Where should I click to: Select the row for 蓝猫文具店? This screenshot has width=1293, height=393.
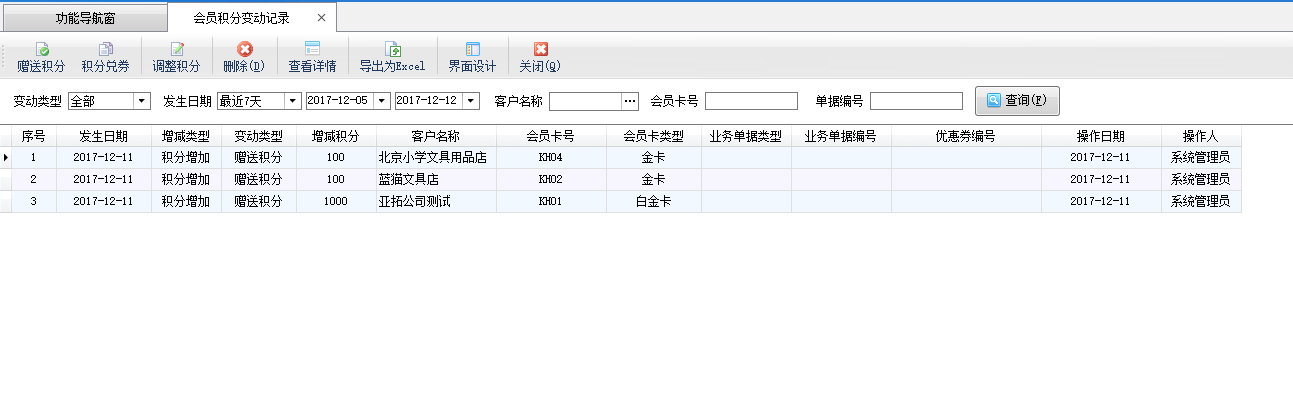(620, 180)
